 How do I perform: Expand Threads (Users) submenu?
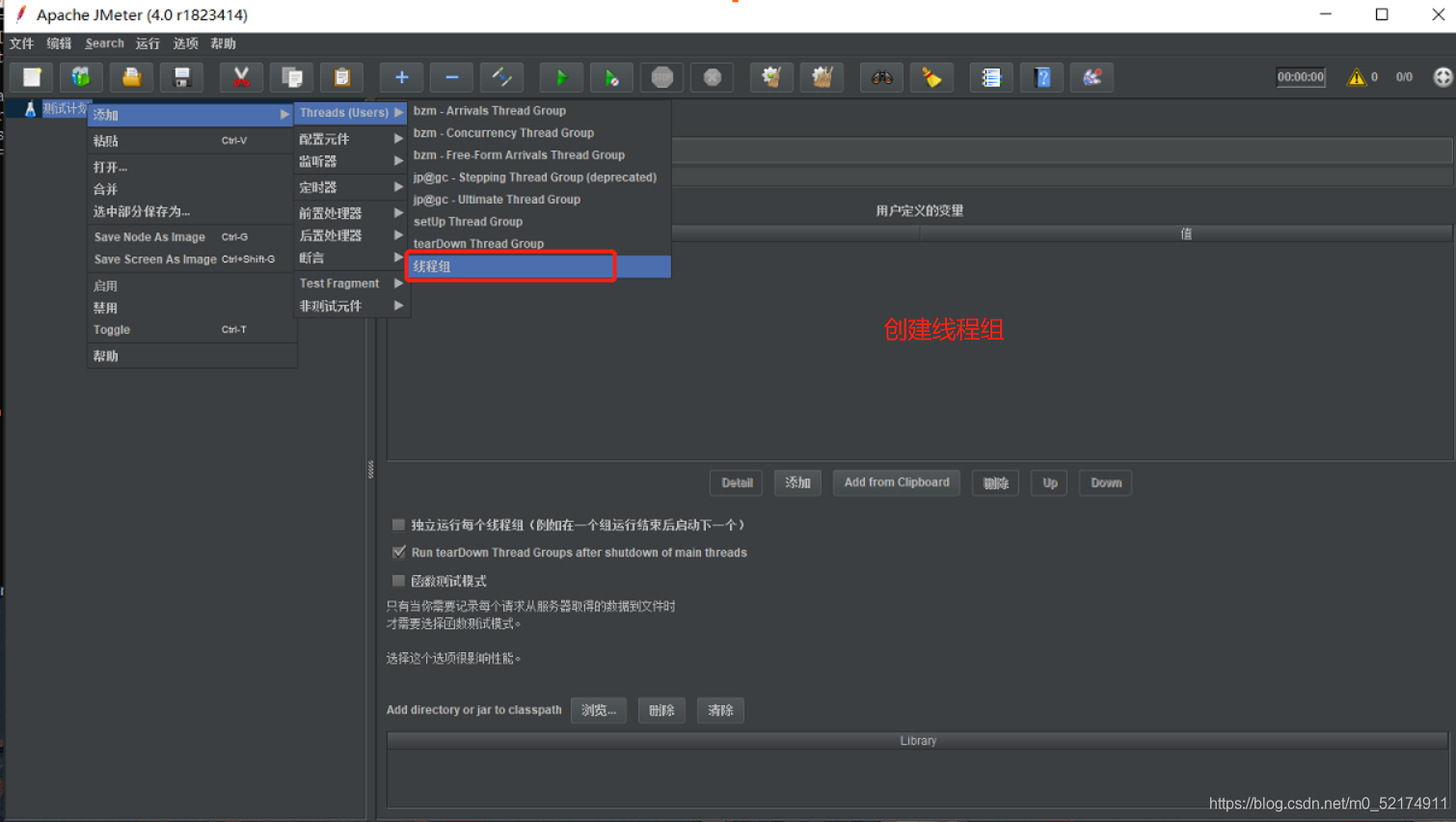click(x=351, y=113)
